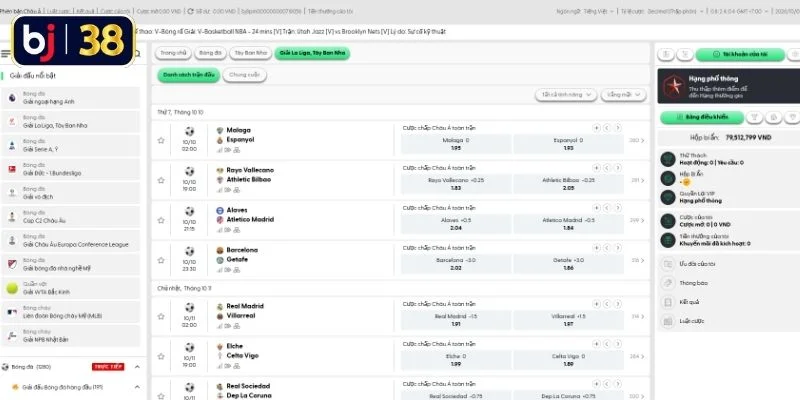This screenshot has width=800, height=400.
Task: Favorite the Rayo Vallecano vs Athletic Bilbao star
Action: (161, 180)
